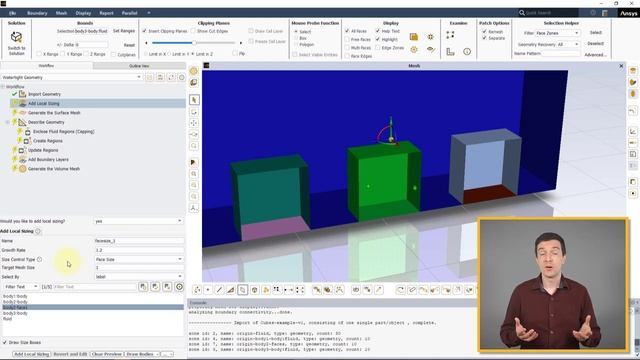Open the Parallel menu
This screenshot has height=360, width=640.
tap(129, 13)
